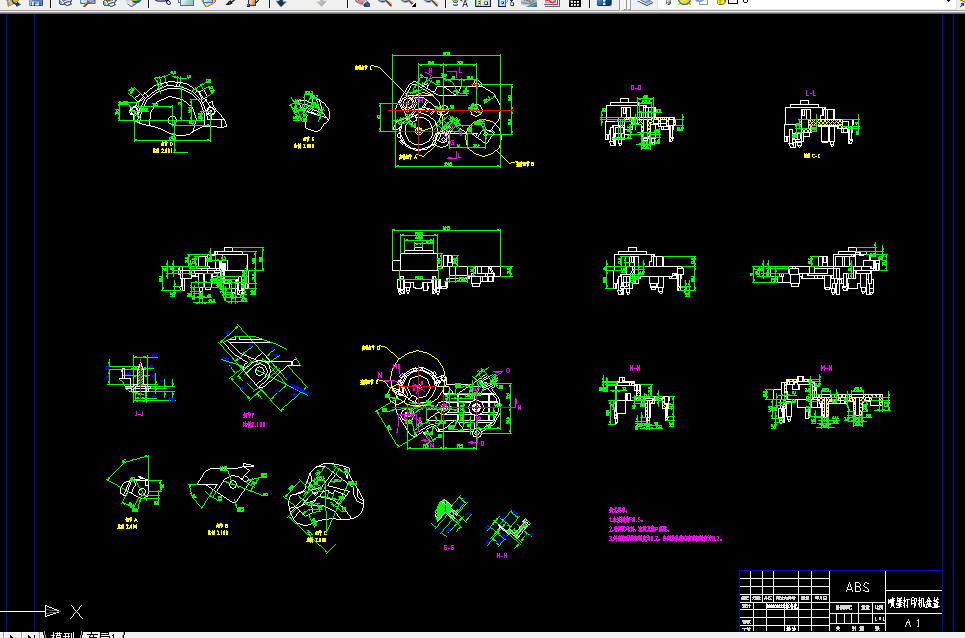This screenshot has width=965, height=638.
Task: Select the J-J section view drawing
Action: click(141, 380)
